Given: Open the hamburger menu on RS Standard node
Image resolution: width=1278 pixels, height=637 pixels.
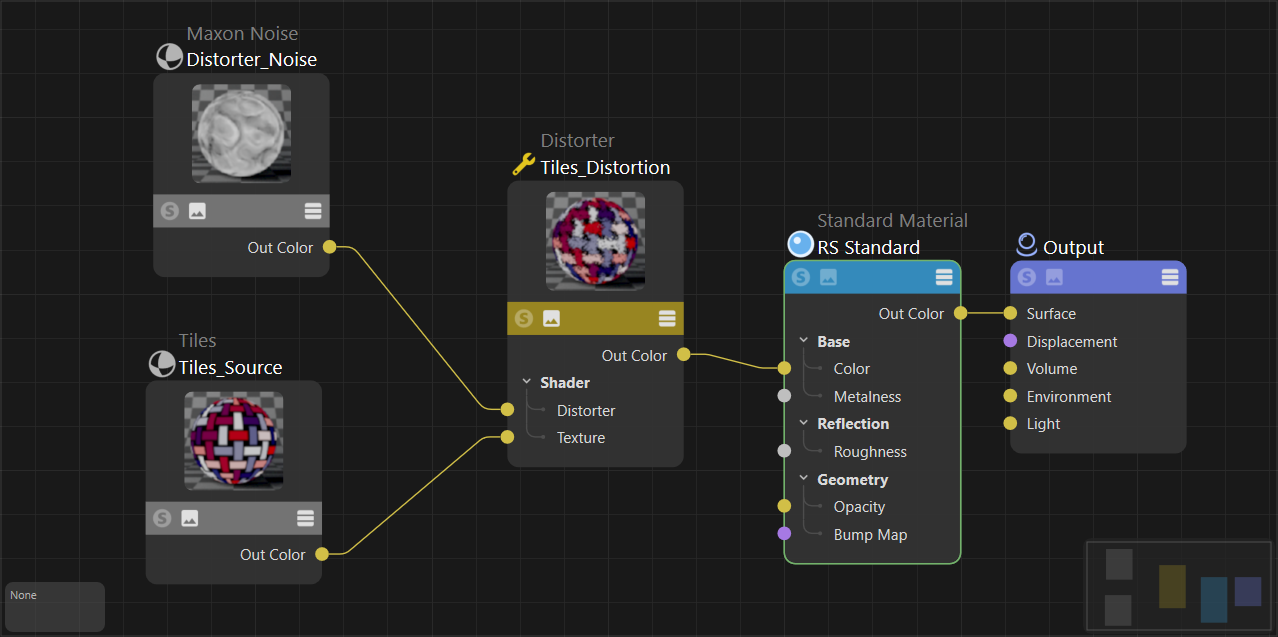Looking at the screenshot, I should [x=943, y=278].
